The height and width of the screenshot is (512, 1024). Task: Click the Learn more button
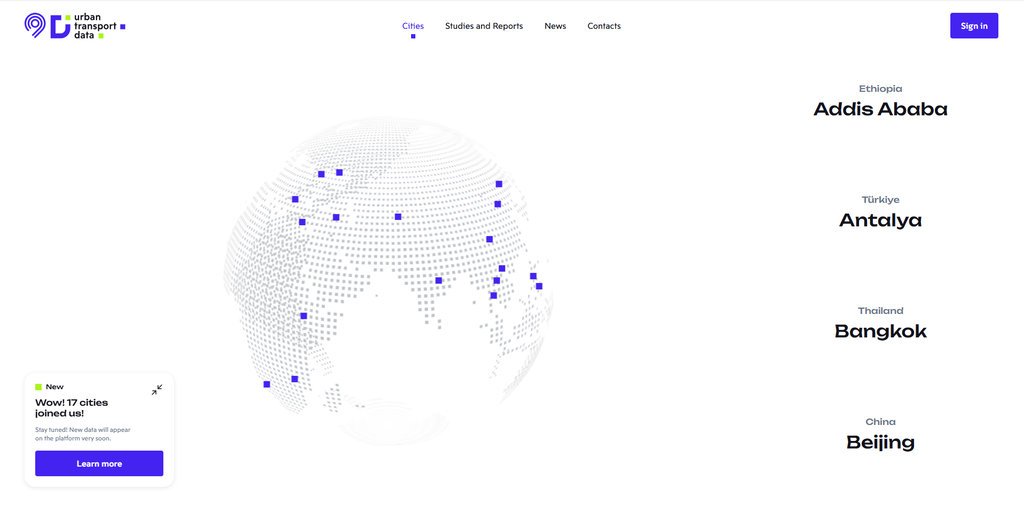[99, 464]
